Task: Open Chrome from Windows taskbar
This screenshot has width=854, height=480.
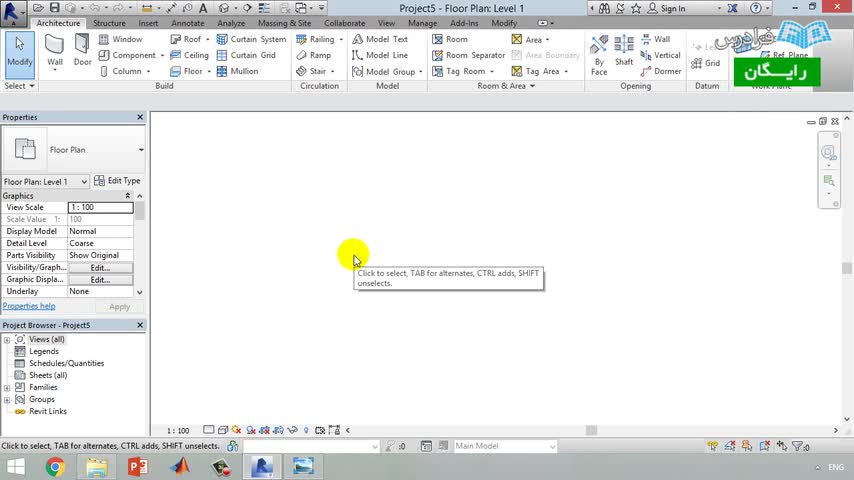Action: point(55,467)
